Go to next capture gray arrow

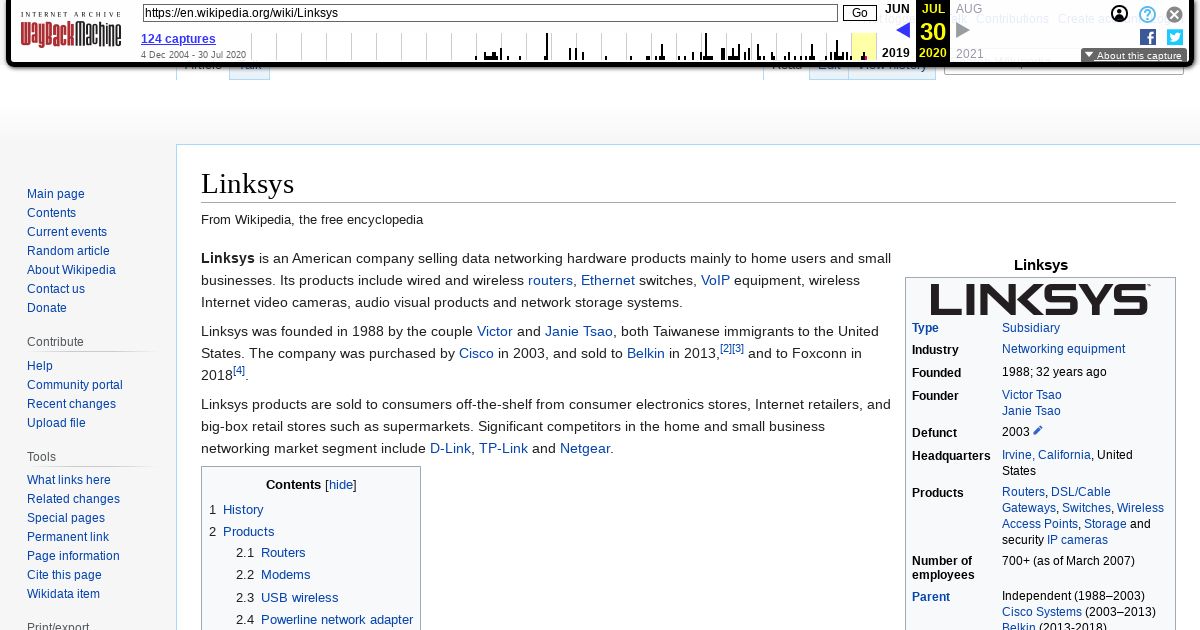[x=963, y=31]
